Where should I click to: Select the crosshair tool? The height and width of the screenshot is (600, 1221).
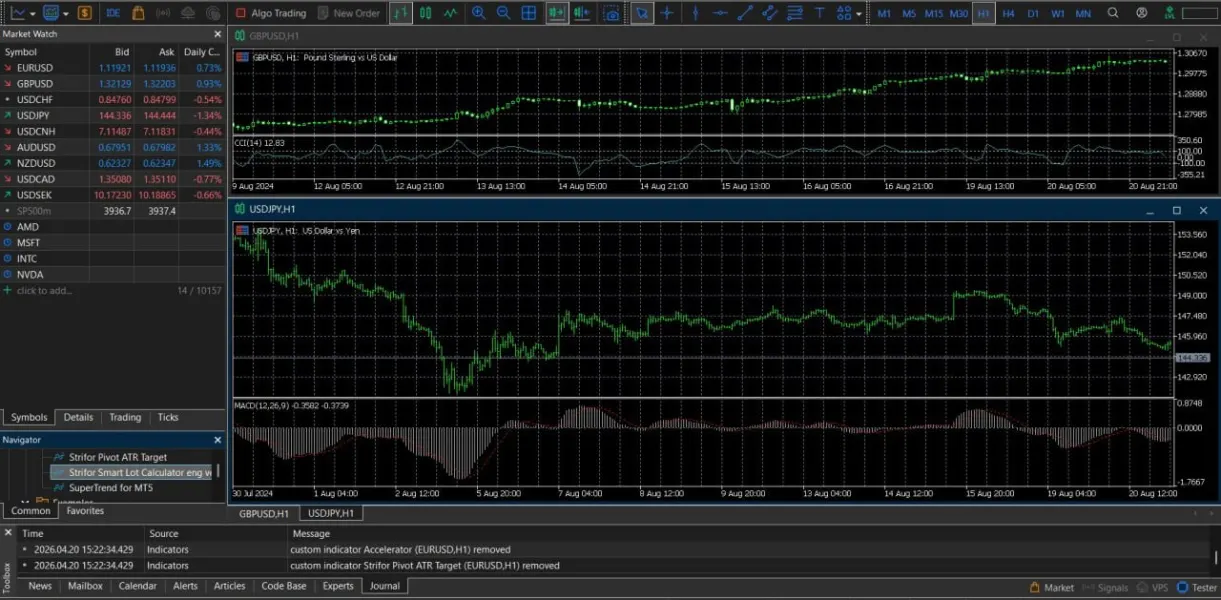point(667,13)
